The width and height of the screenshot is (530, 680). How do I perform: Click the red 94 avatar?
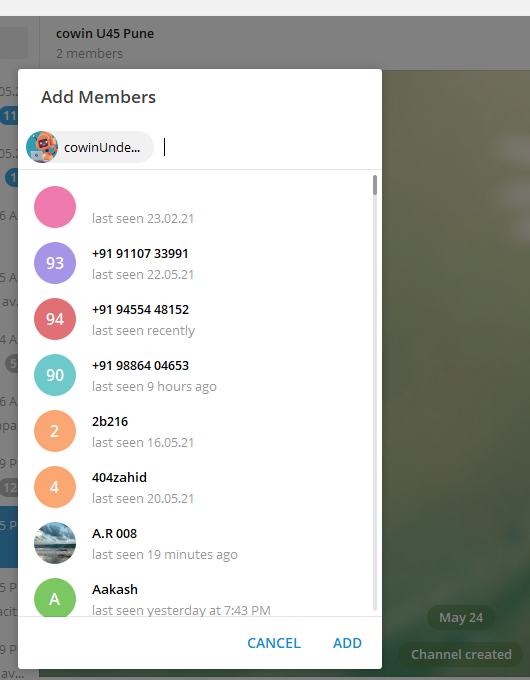click(55, 319)
